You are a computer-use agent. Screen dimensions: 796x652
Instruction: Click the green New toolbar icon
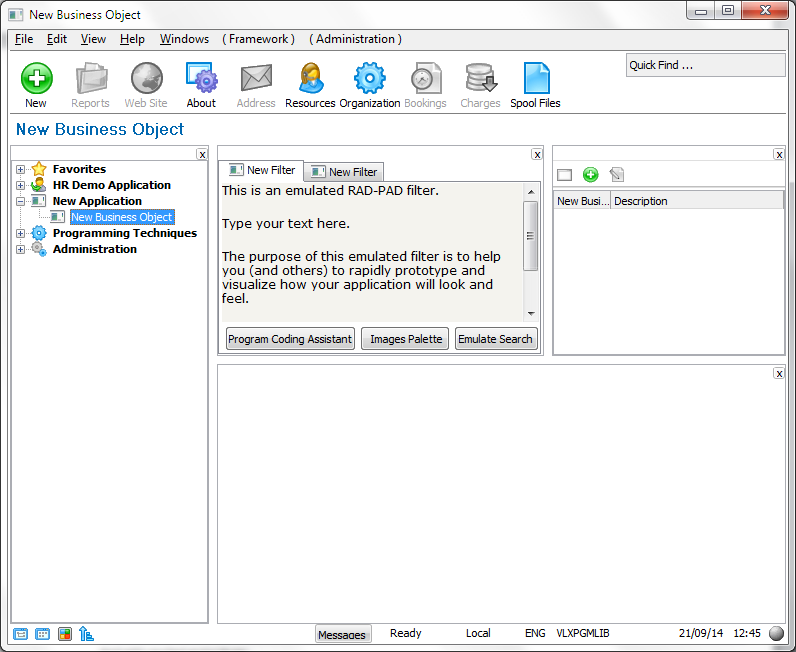(36, 79)
